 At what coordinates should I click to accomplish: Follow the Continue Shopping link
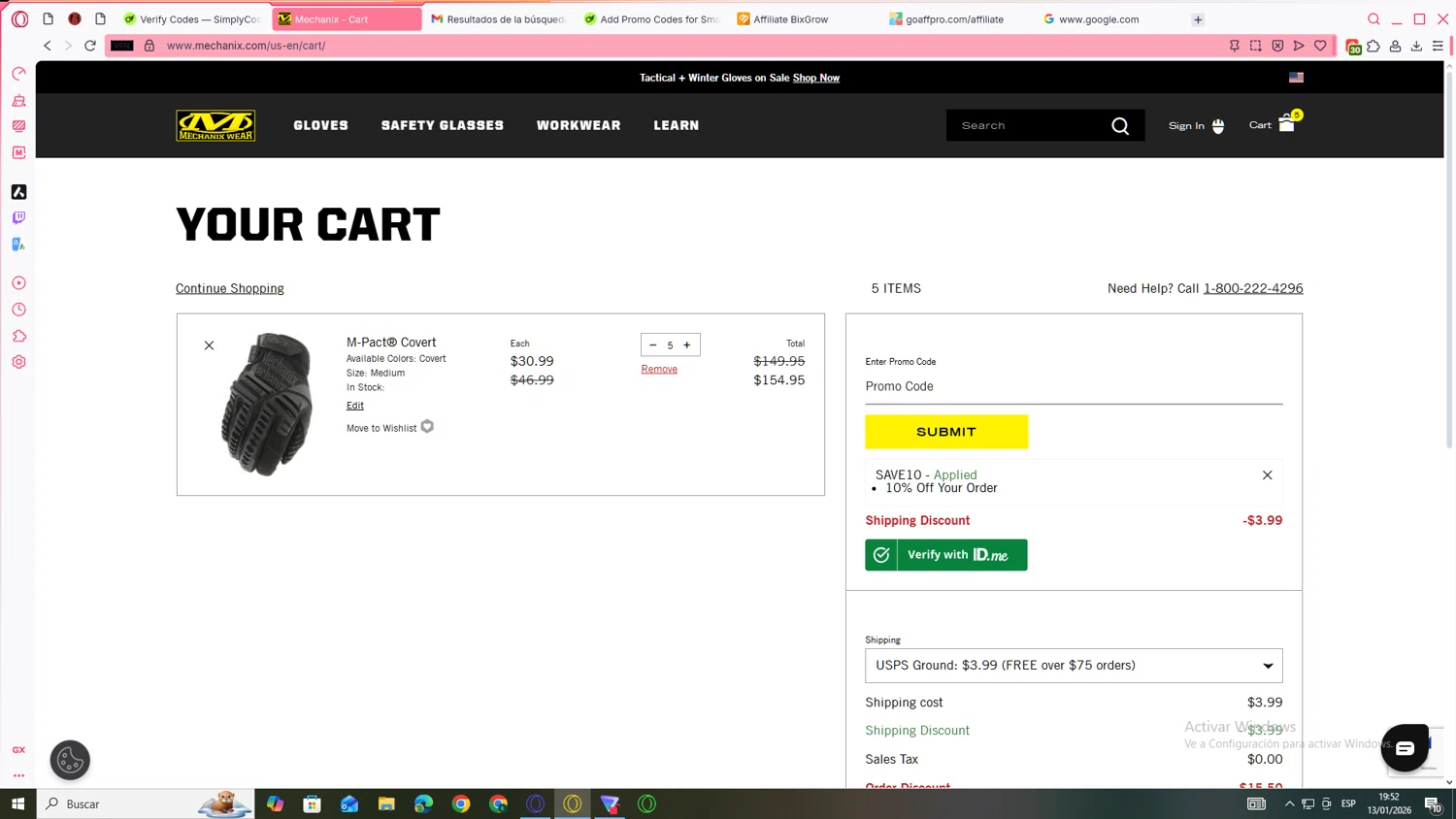pyautogui.click(x=230, y=288)
